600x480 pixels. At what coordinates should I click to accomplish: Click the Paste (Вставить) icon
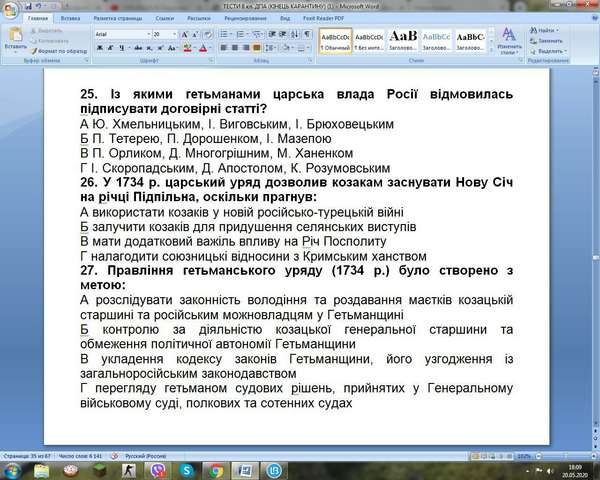[x=15, y=35]
